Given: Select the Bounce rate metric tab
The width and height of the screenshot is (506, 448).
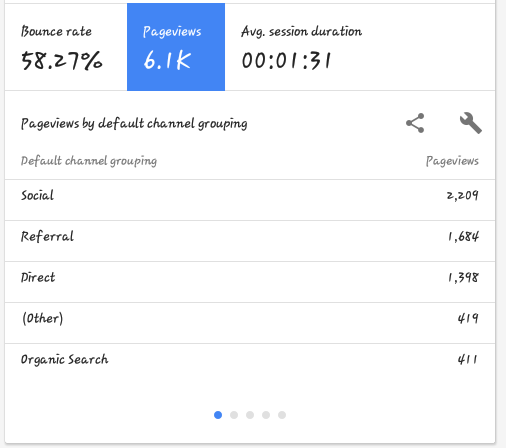Looking at the screenshot, I should [x=66, y=47].
